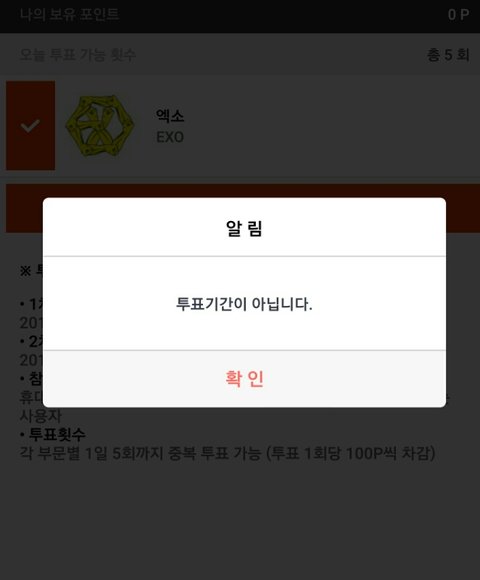The image size is (480, 580).
Task: Tap the 총 5 회 vote count
Action: [448, 55]
